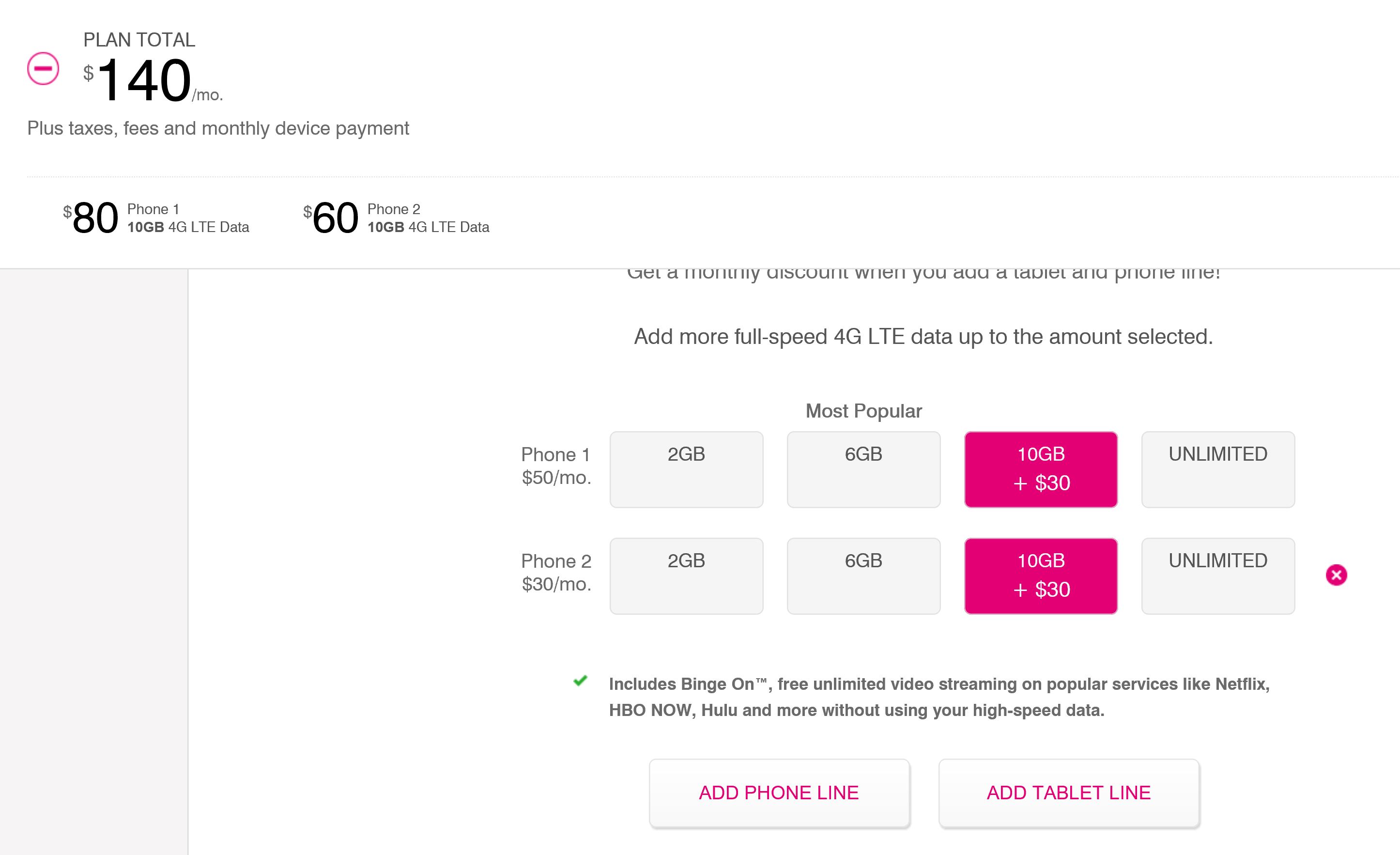Click the Phone 2 $30/mo. row label

(556, 573)
